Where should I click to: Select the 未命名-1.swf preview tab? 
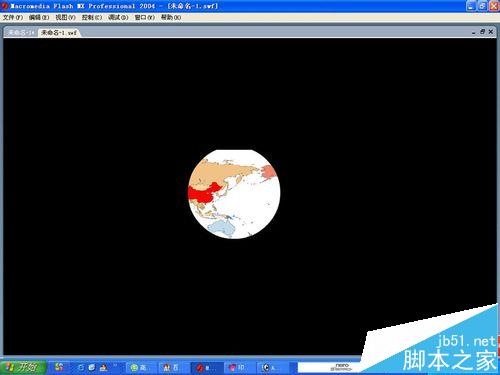59,32
